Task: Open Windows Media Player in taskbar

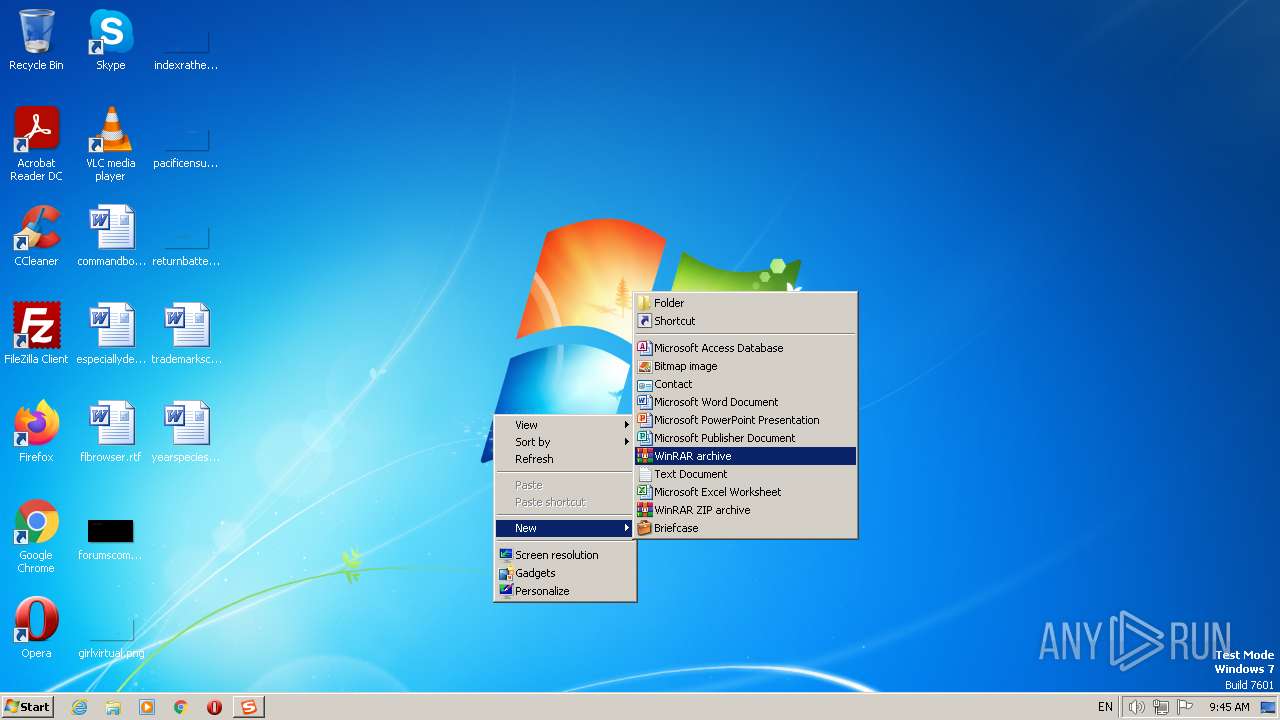Action: coord(147,707)
